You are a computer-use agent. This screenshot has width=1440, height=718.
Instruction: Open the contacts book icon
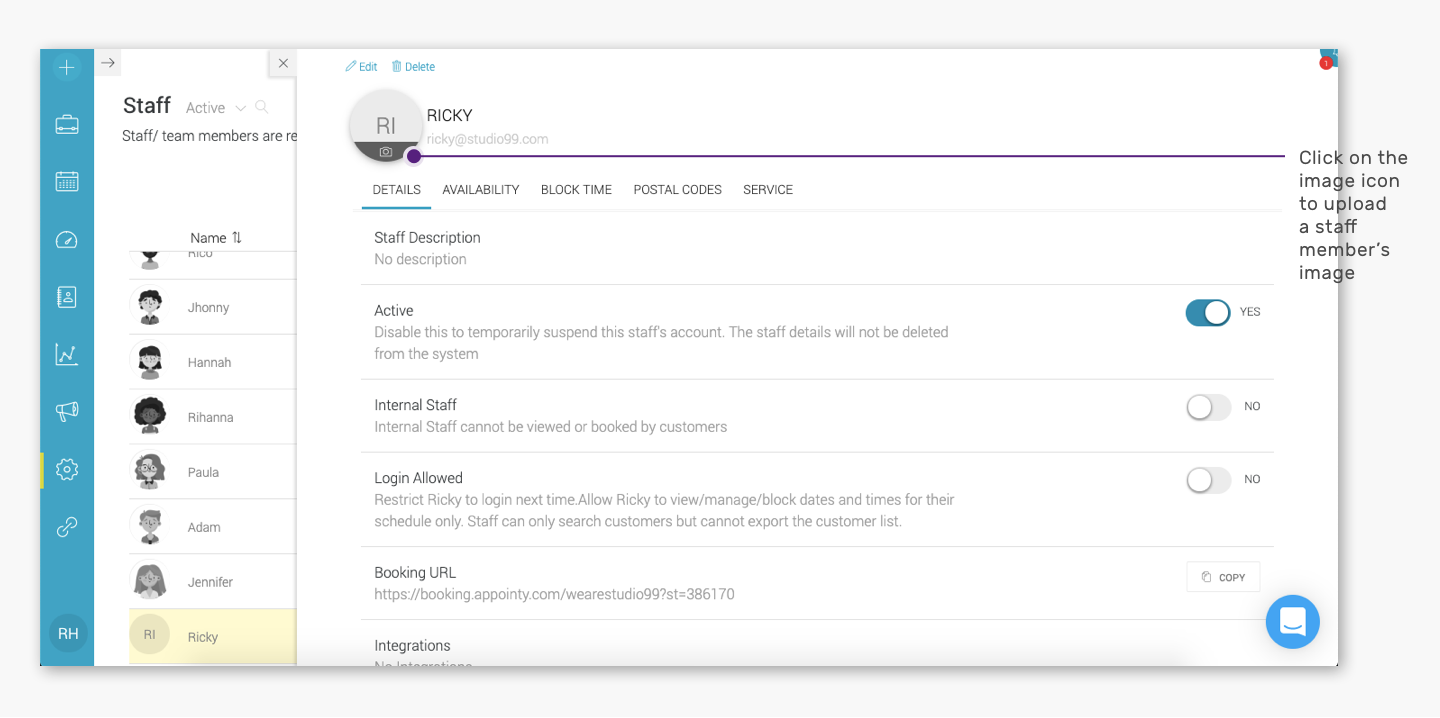(x=67, y=297)
